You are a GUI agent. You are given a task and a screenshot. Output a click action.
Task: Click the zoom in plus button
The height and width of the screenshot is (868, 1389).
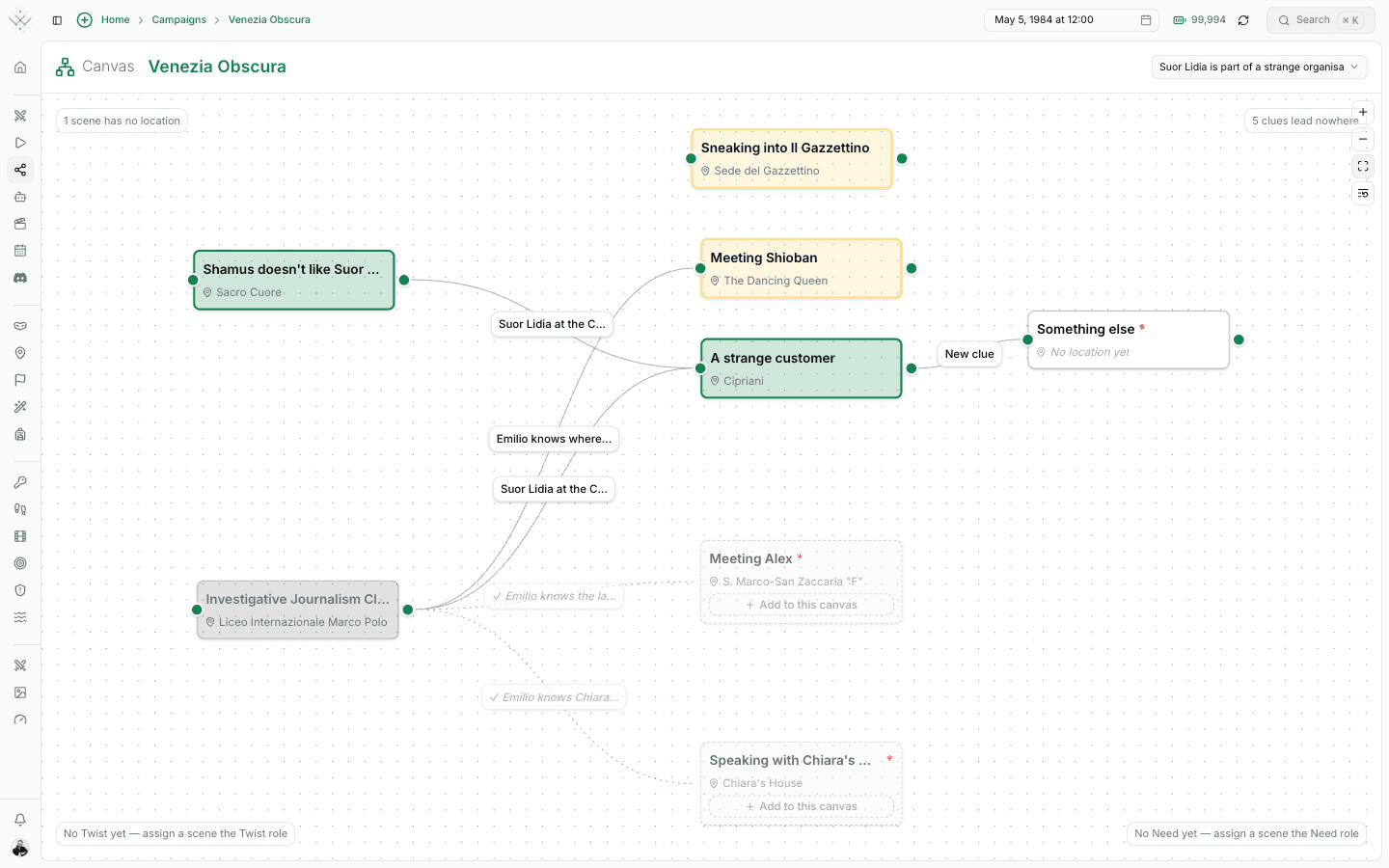point(1363,112)
